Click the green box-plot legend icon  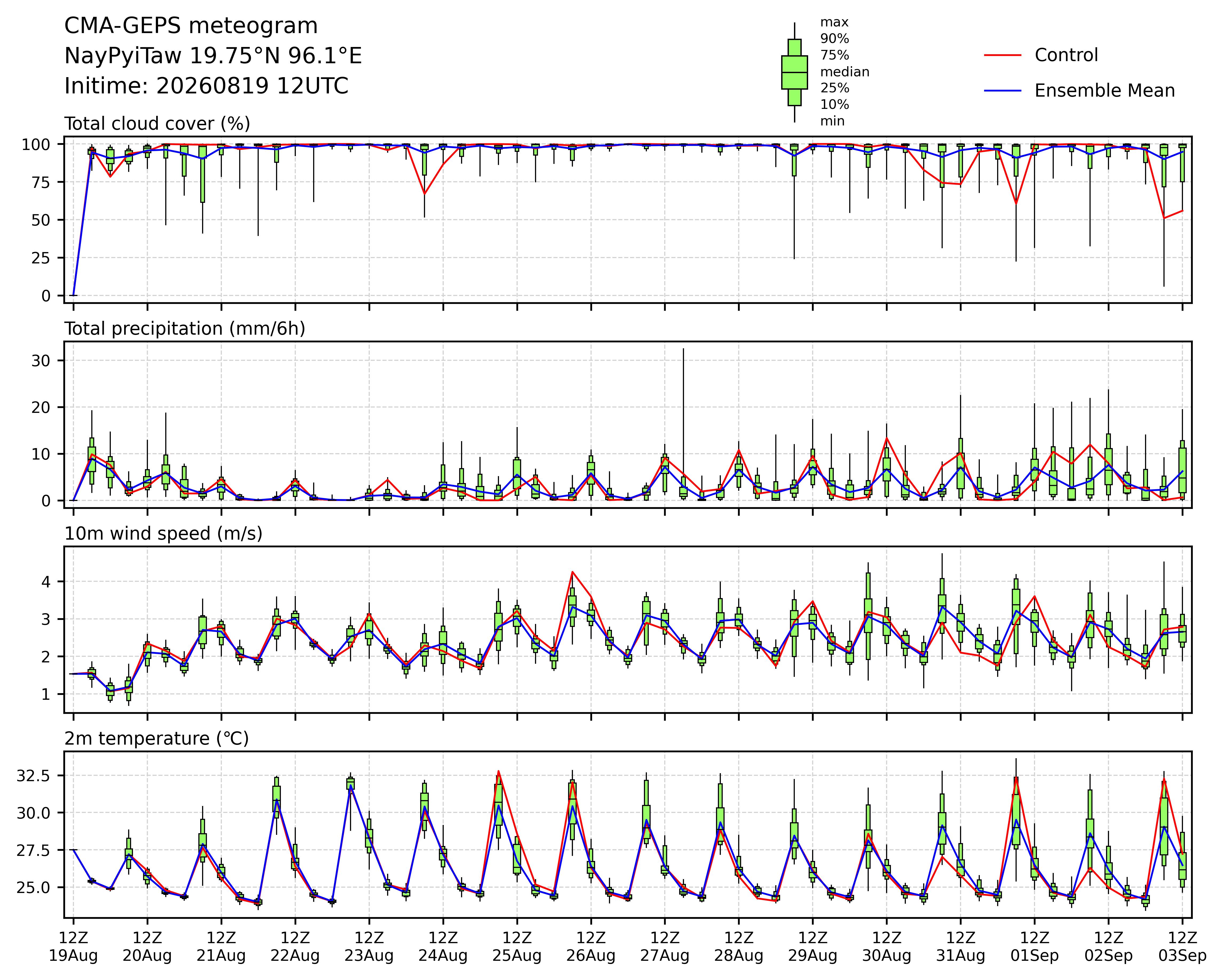tap(794, 72)
